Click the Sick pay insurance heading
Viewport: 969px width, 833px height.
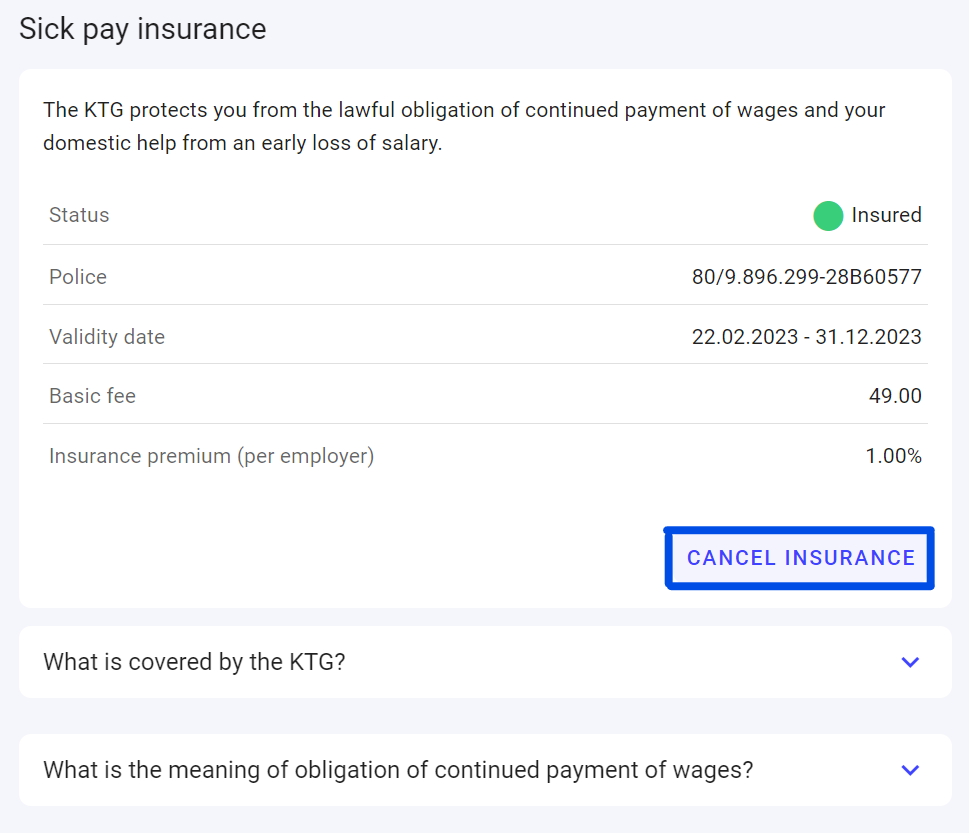143,28
